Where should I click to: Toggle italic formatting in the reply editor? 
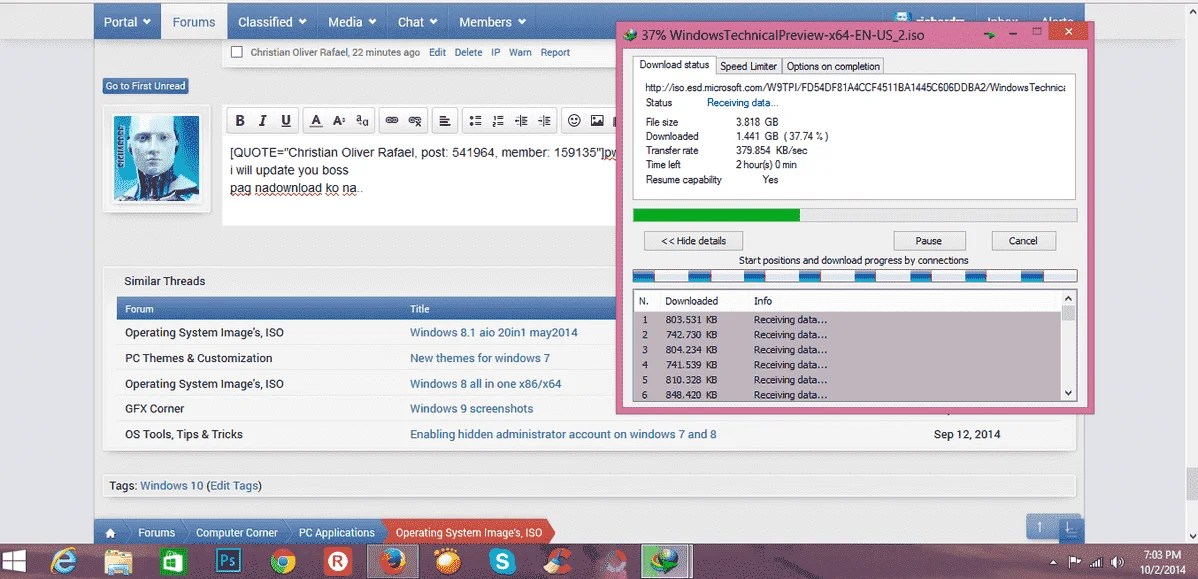[x=263, y=121]
